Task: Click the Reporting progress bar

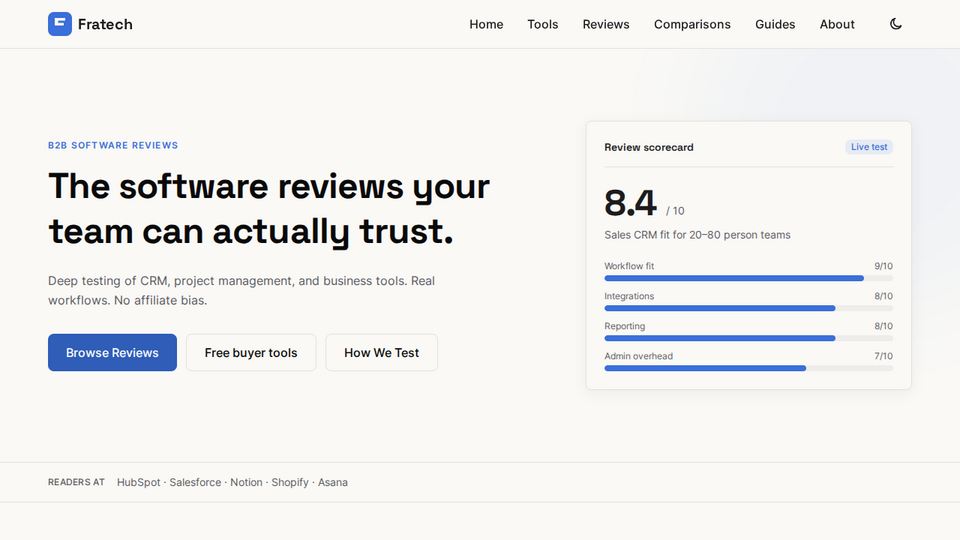Action: coord(748,339)
